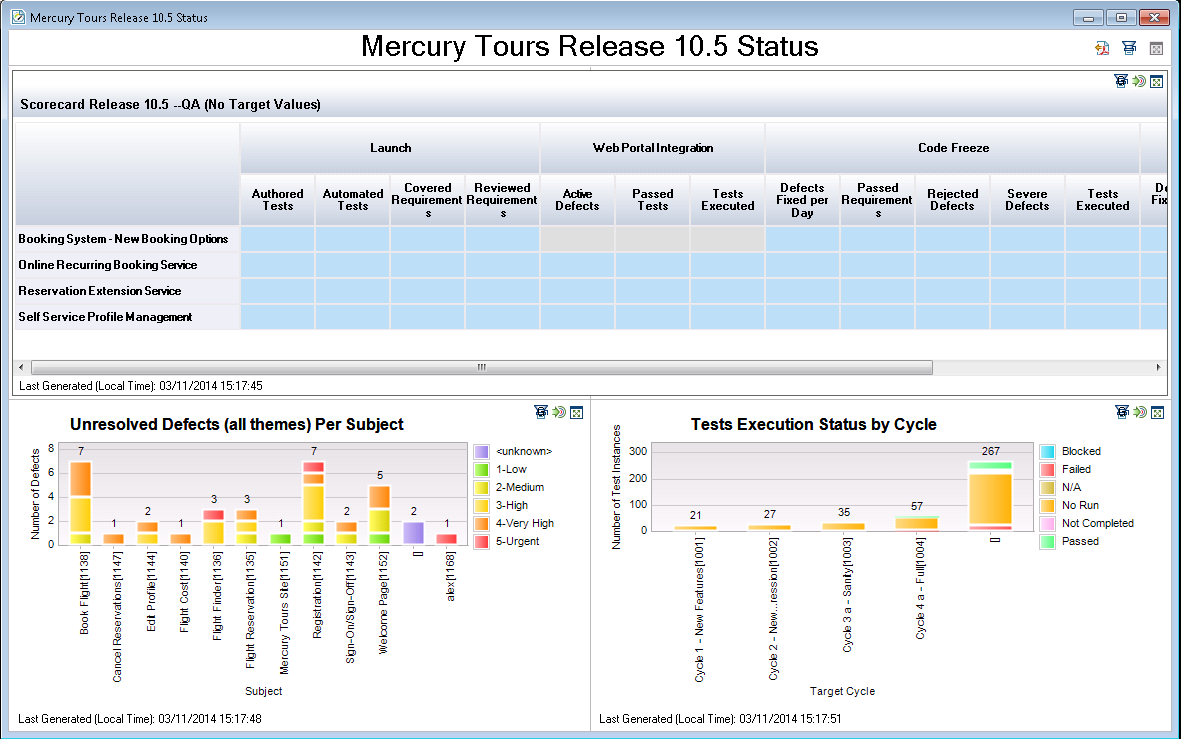The image size is (1181, 739).
Task: Click the window title bar application icon
Action: pyautogui.click(x=18, y=17)
